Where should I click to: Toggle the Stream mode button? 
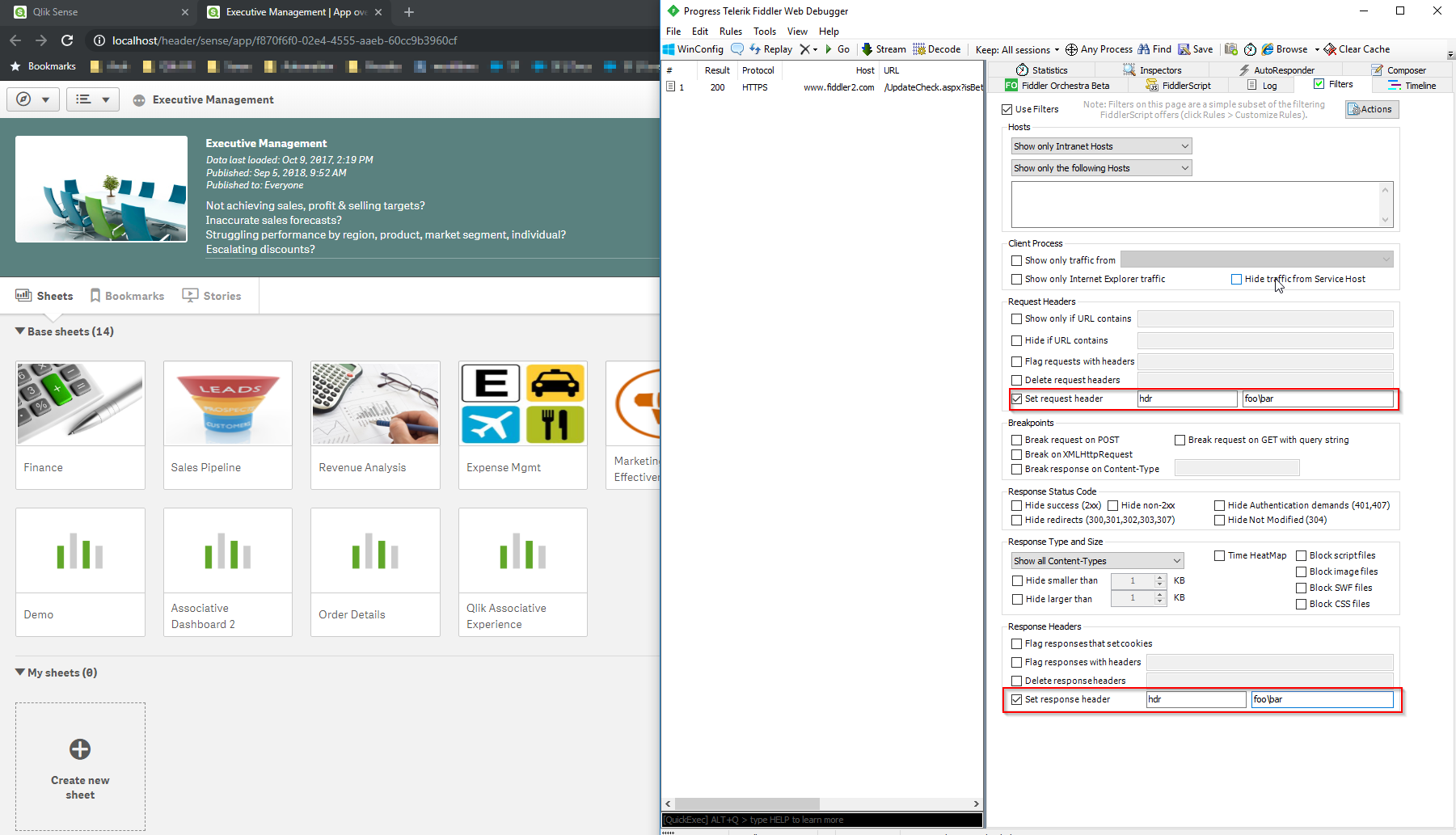point(884,49)
